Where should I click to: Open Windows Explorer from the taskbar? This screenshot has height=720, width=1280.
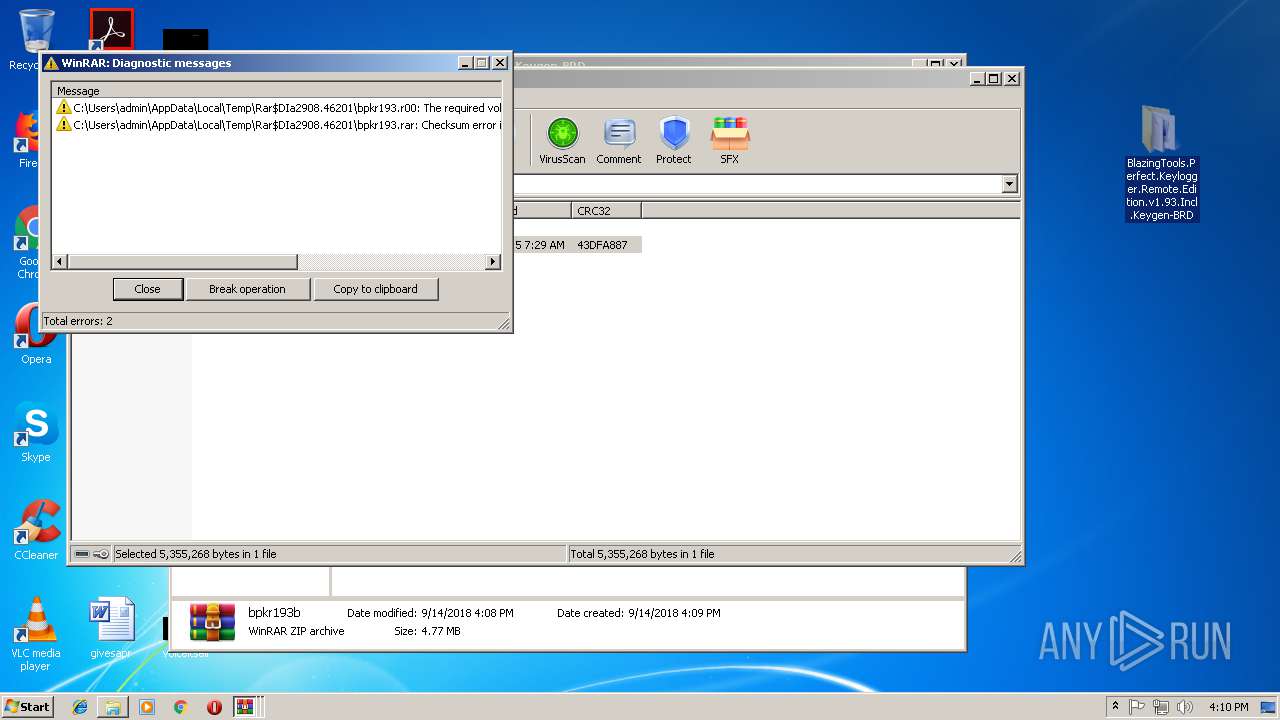click(x=113, y=707)
